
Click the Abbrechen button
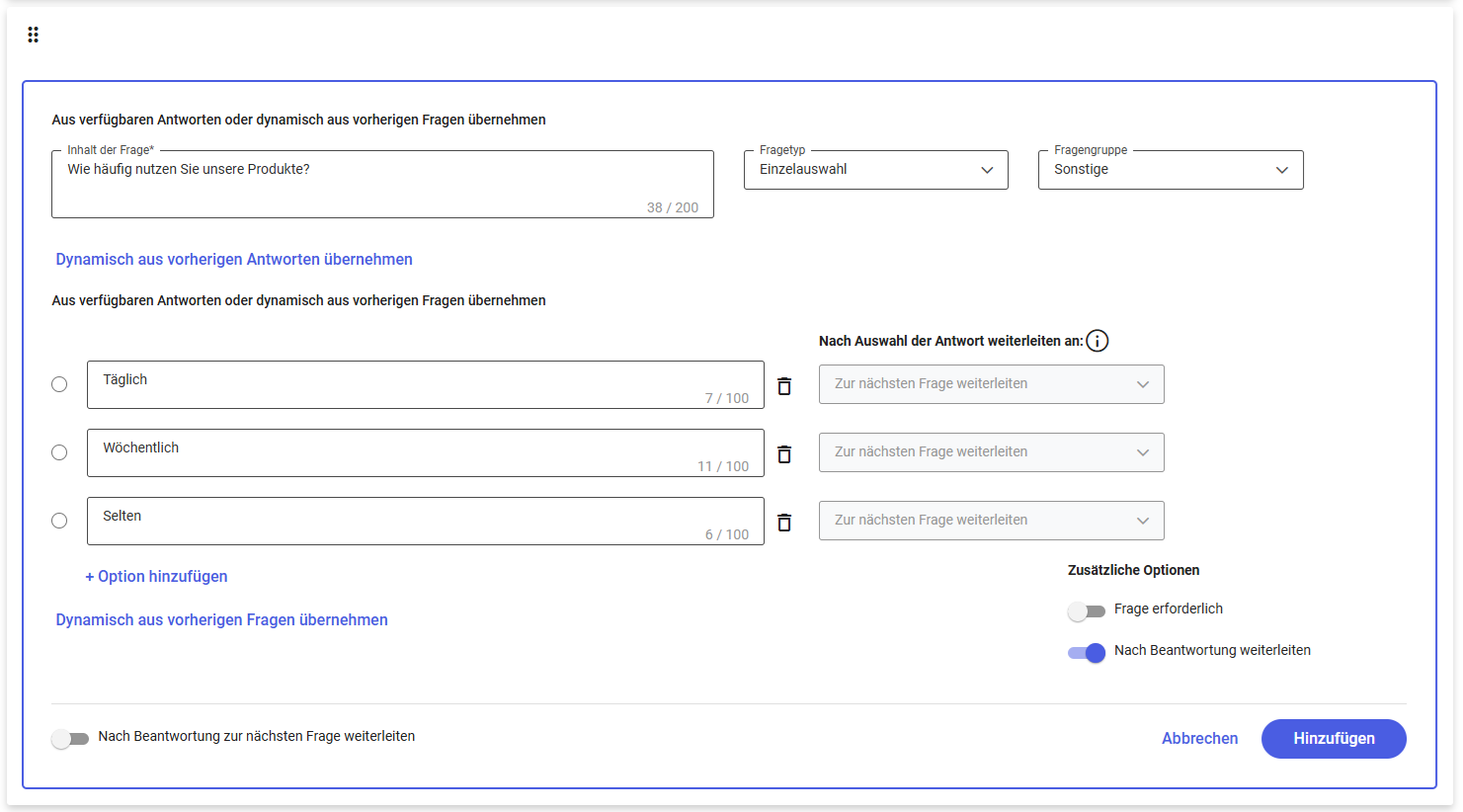coord(1200,739)
